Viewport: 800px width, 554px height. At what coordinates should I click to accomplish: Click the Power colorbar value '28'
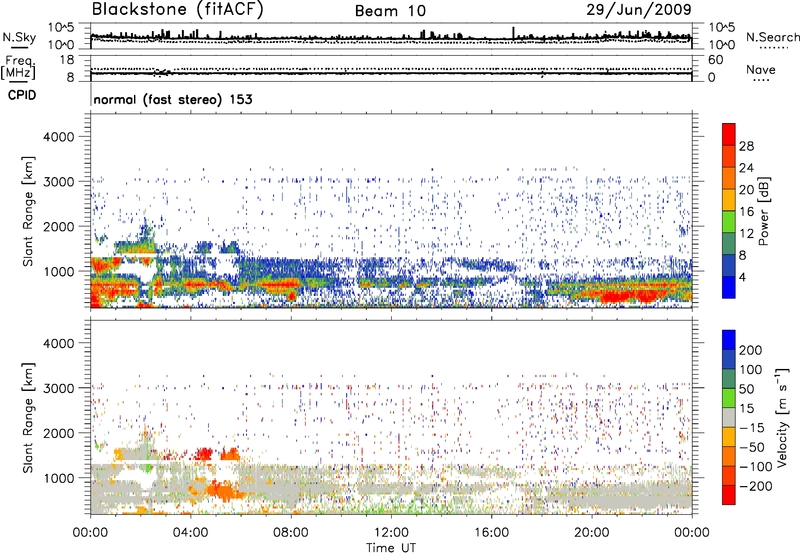click(746, 146)
